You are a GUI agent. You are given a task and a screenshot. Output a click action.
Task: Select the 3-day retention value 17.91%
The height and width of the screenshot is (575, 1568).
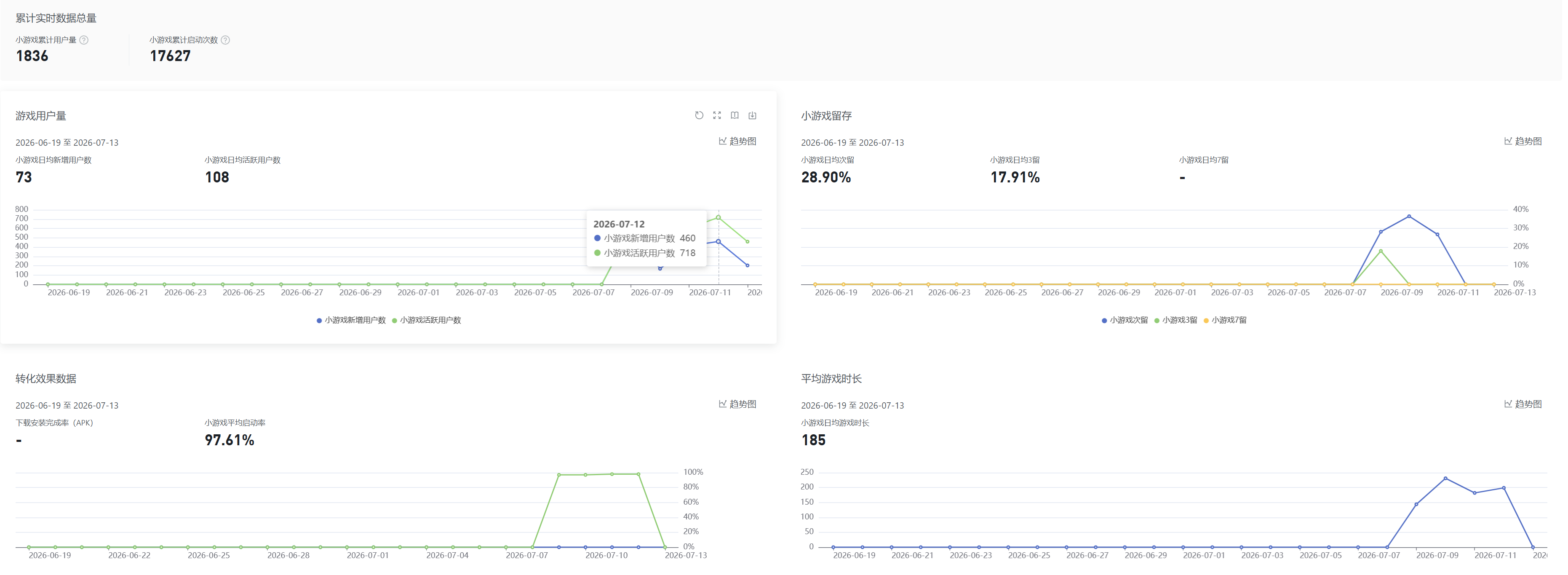(x=1015, y=177)
